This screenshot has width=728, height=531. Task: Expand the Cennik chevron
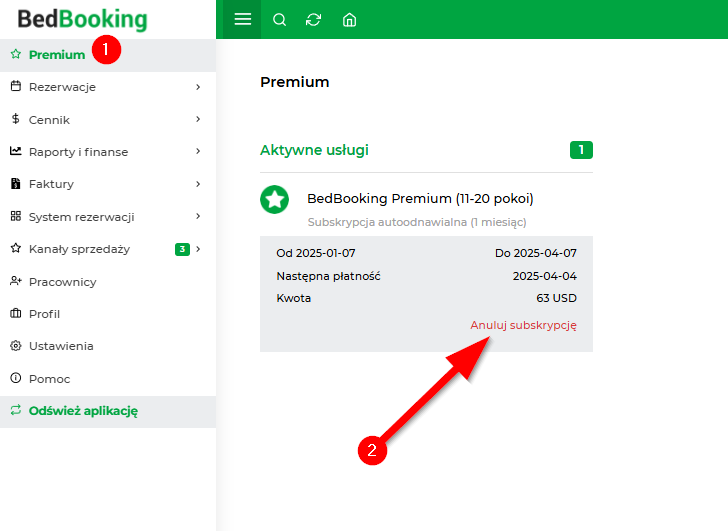[x=198, y=119]
